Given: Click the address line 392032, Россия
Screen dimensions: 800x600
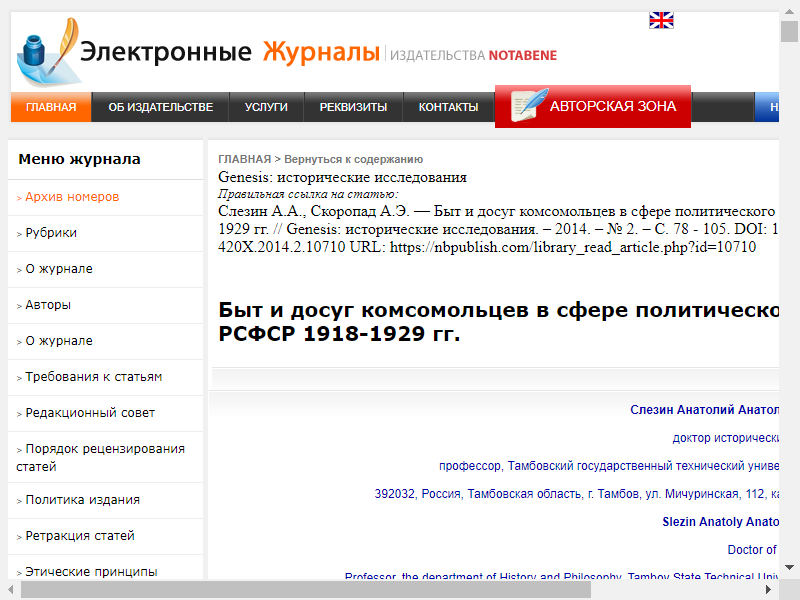Looking at the screenshot, I should [577, 494].
